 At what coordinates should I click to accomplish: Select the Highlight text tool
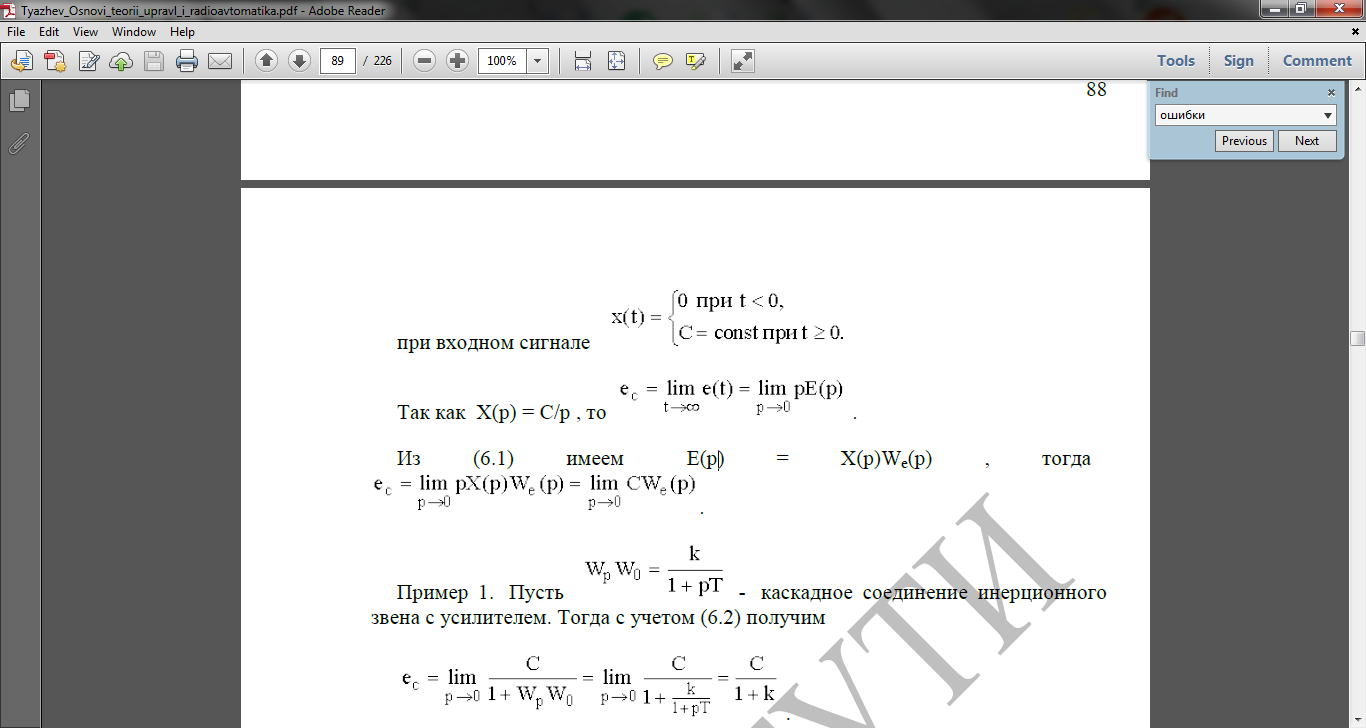click(696, 61)
